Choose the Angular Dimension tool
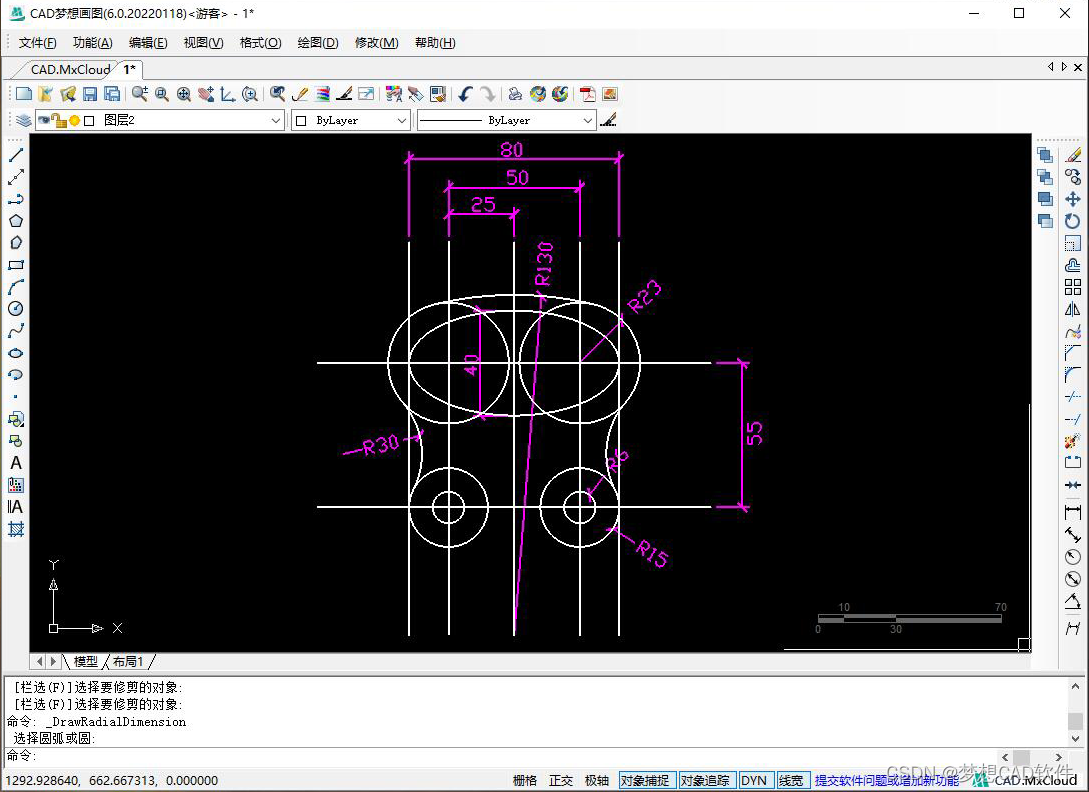The width and height of the screenshot is (1089, 792). tap(1073, 602)
